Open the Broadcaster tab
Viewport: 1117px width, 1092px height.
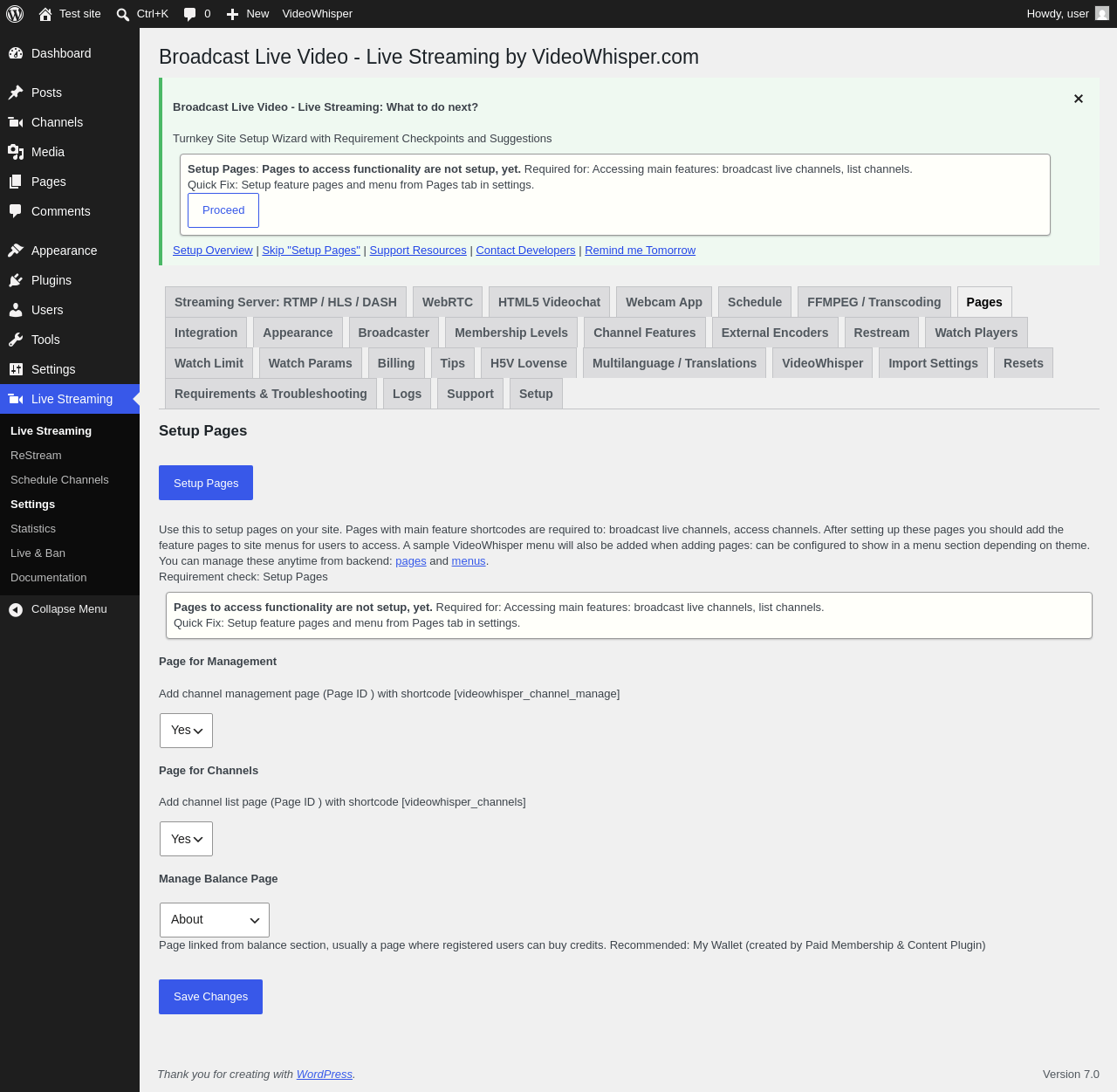click(394, 333)
